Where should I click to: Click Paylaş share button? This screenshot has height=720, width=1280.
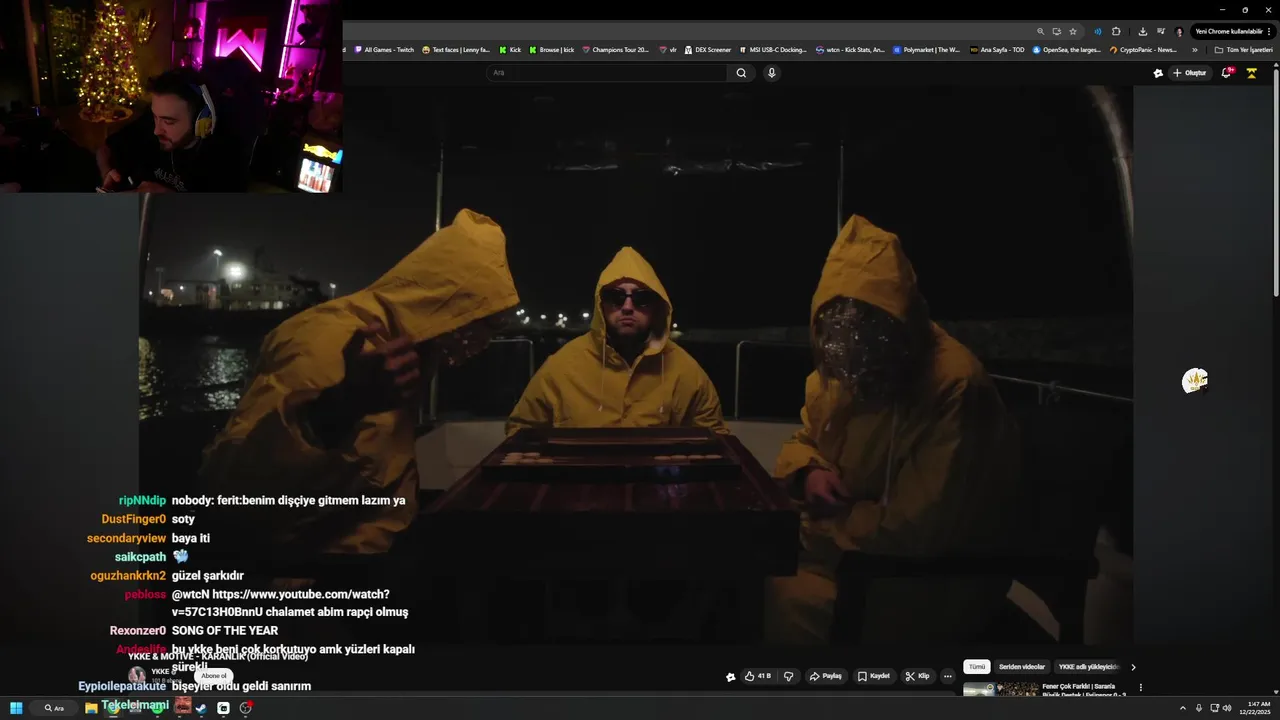826,676
